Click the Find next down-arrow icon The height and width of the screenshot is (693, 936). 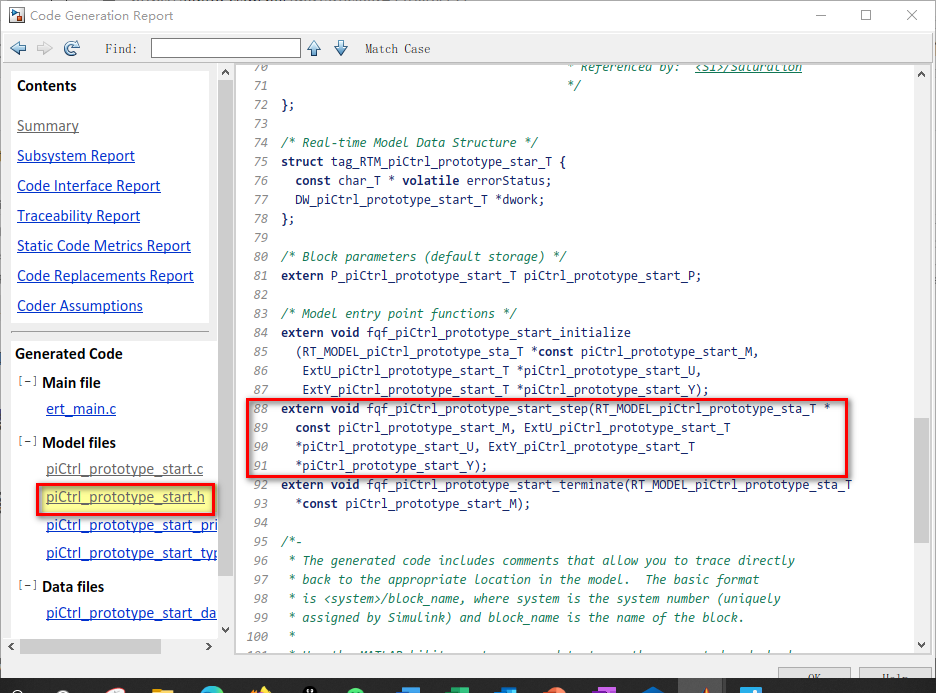(341, 48)
